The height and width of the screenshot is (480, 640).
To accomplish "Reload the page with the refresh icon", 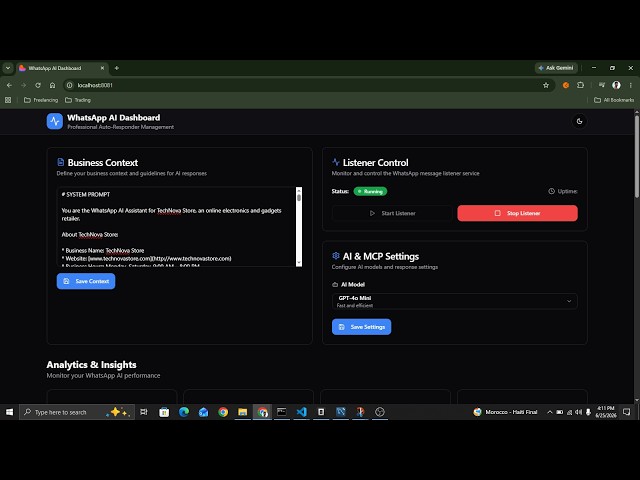I will [38, 85].
